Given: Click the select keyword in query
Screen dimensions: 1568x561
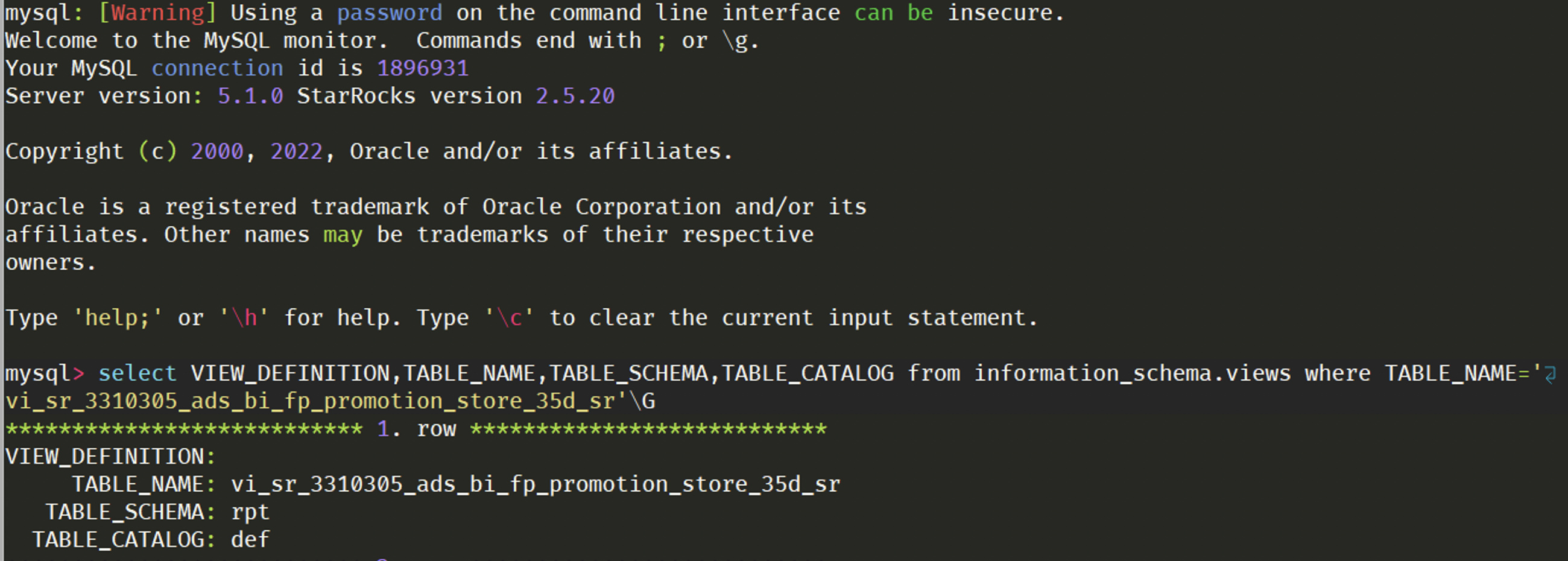Looking at the screenshot, I should pos(138,373).
